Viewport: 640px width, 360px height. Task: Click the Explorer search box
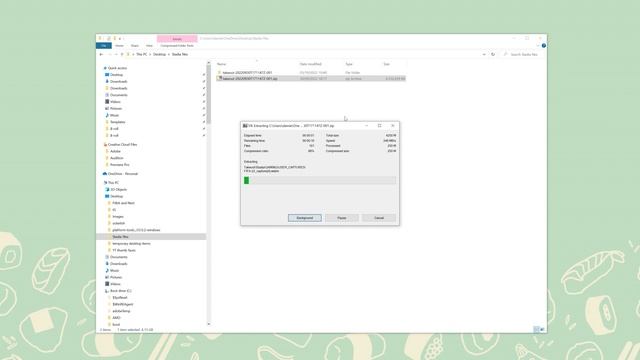523,54
